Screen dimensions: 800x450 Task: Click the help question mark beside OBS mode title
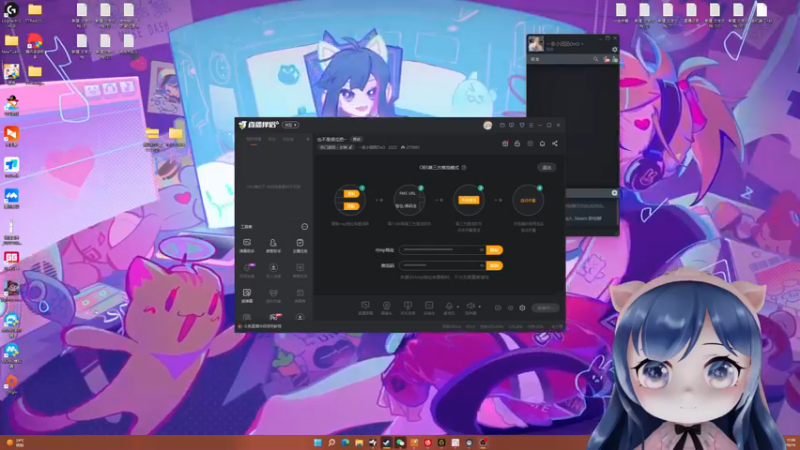[x=464, y=167]
